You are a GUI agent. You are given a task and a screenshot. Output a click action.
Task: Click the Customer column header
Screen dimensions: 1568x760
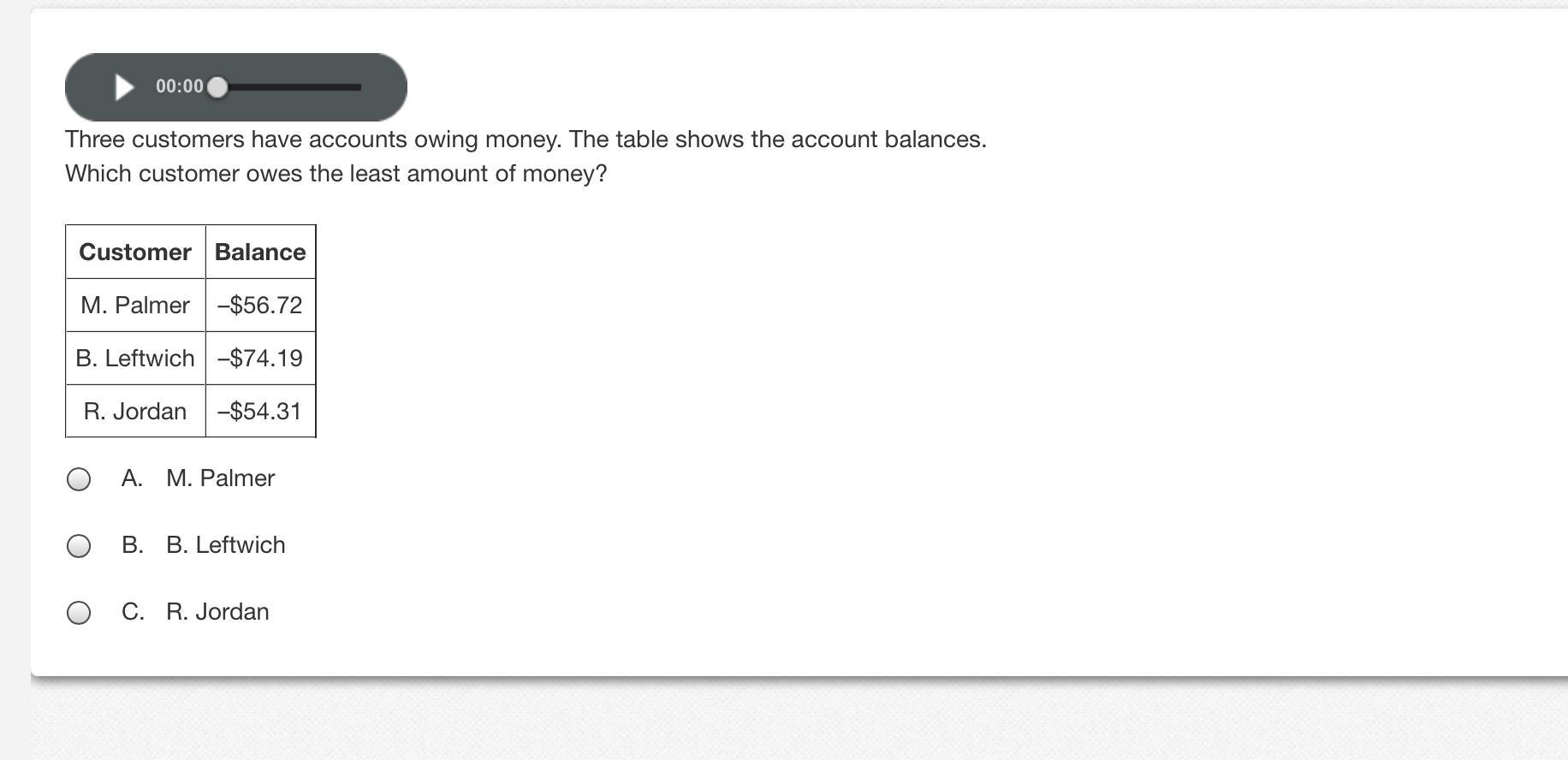[135, 252]
